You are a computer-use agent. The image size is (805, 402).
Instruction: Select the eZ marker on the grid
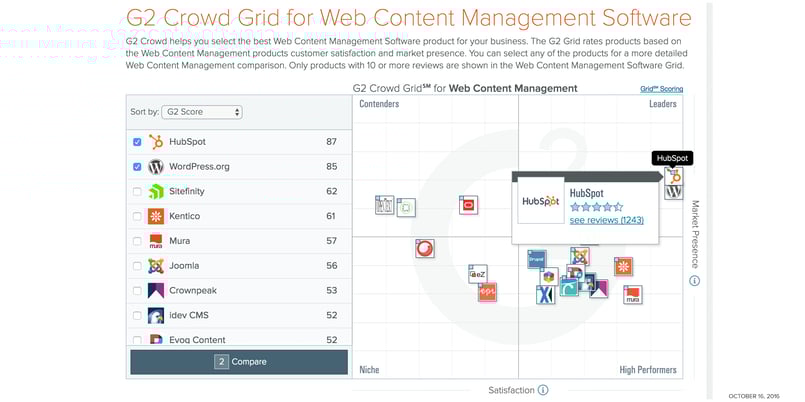tap(477, 274)
